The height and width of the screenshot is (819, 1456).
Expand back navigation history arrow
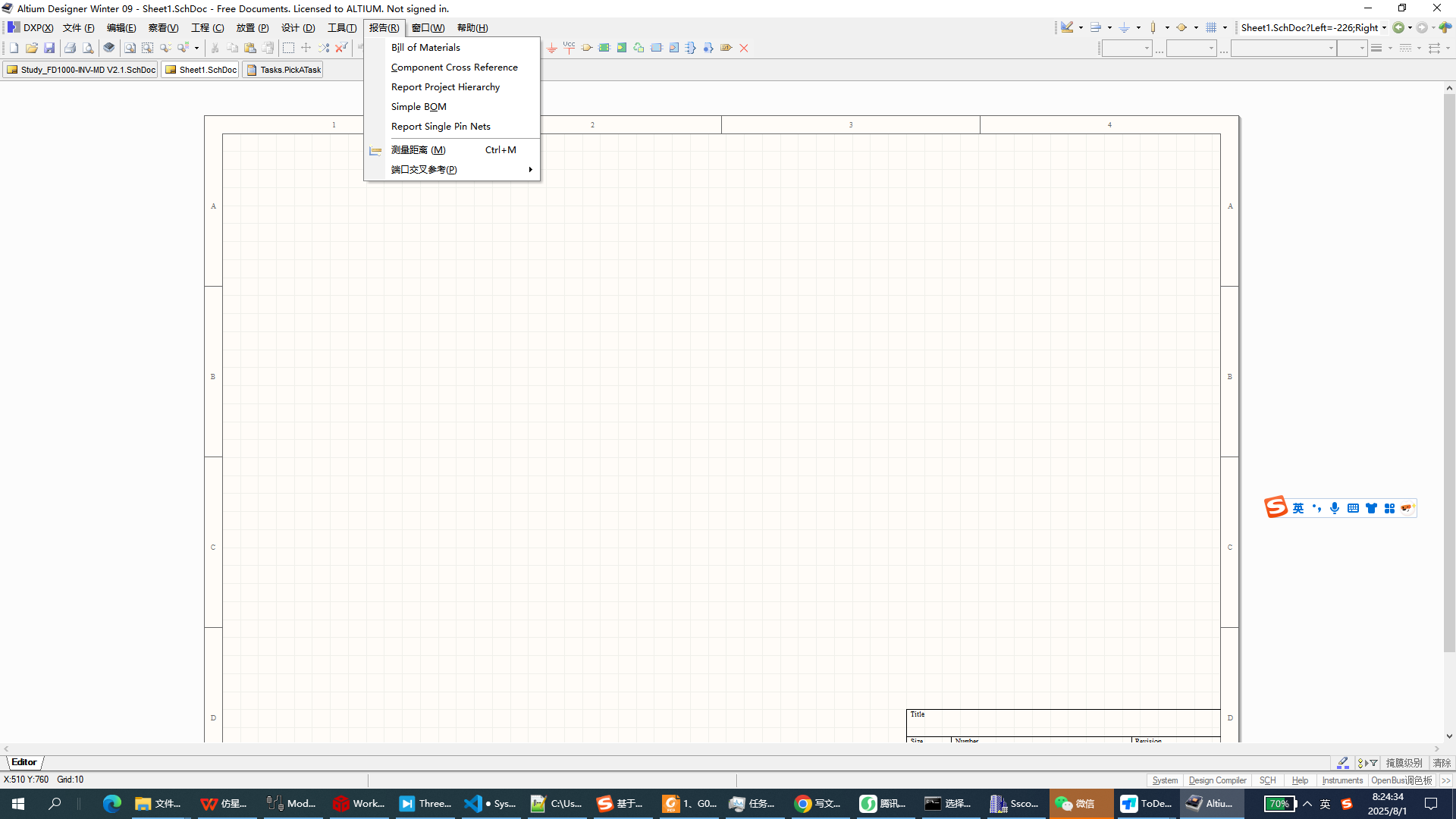[x=1410, y=28]
